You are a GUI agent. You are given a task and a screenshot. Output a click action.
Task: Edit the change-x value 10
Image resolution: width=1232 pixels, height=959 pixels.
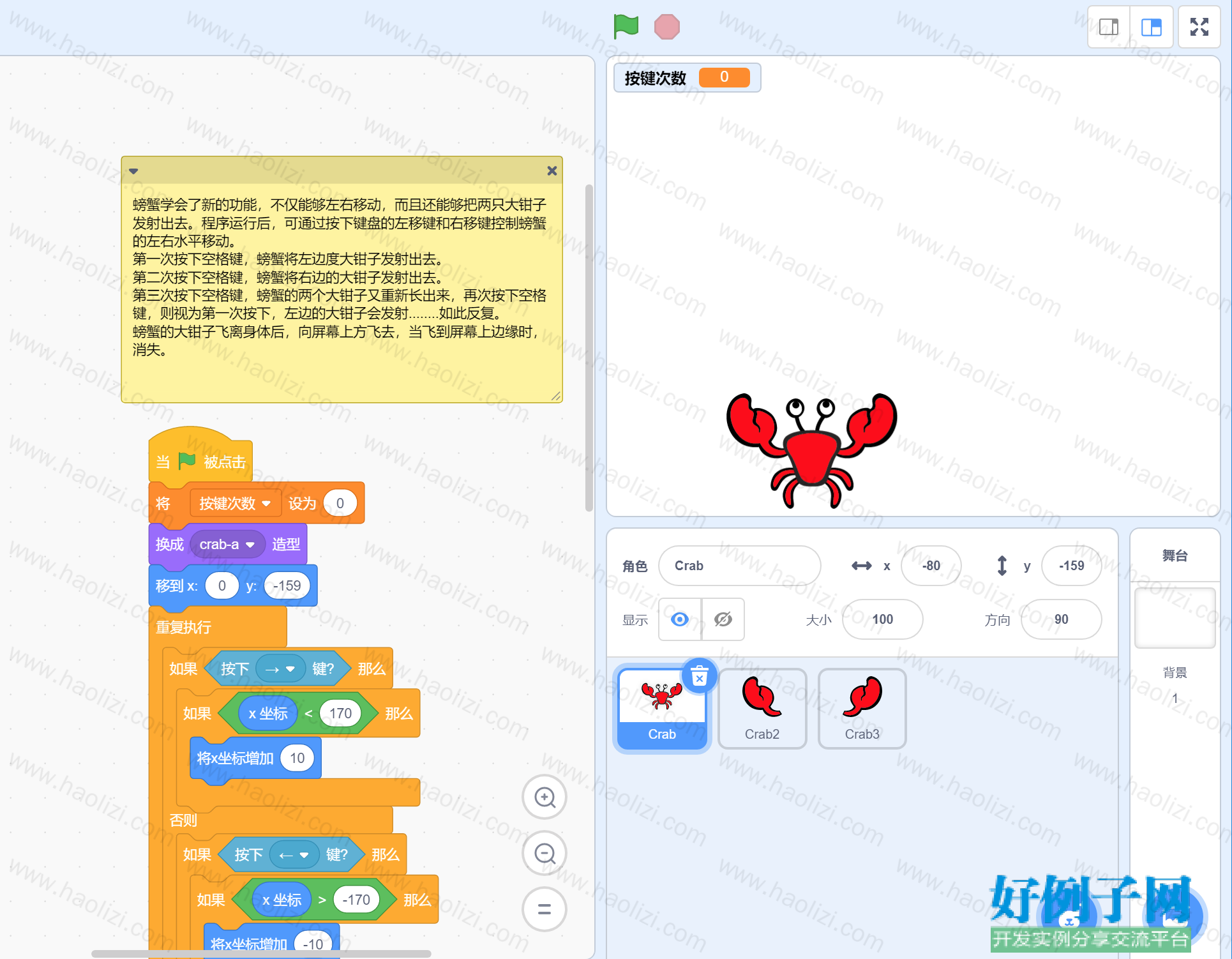click(x=297, y=759)
